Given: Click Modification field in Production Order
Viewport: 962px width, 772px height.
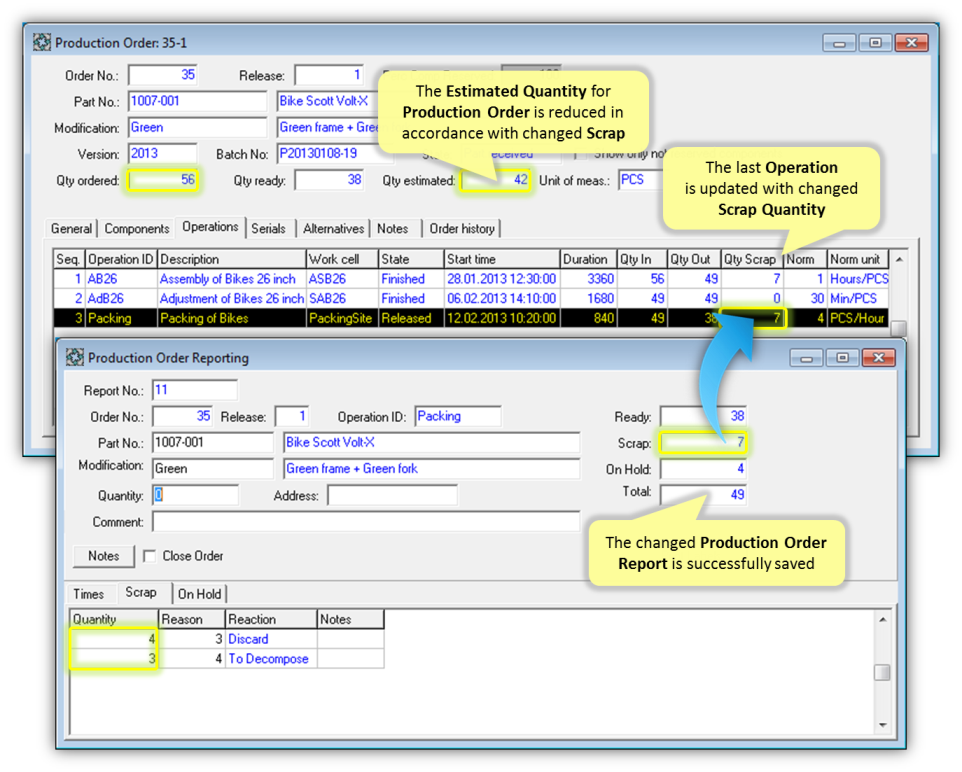Looking at the screenshot, I should point(198,128).
